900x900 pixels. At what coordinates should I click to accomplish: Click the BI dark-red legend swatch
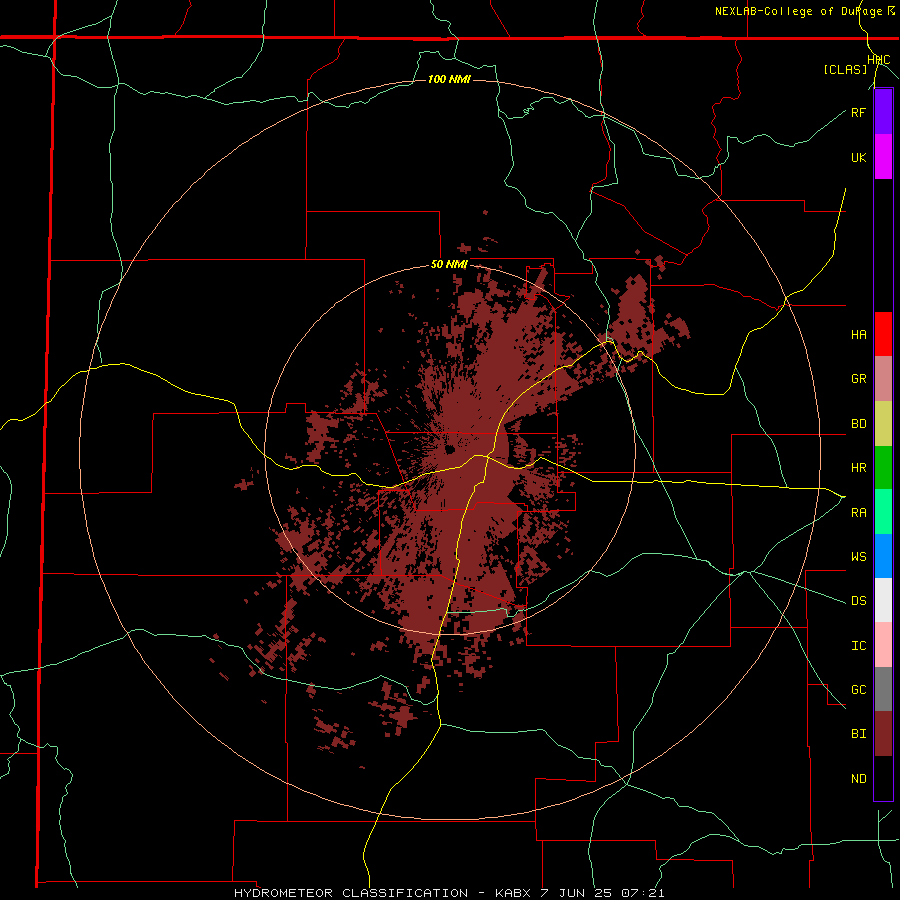[x=883, y=734]
